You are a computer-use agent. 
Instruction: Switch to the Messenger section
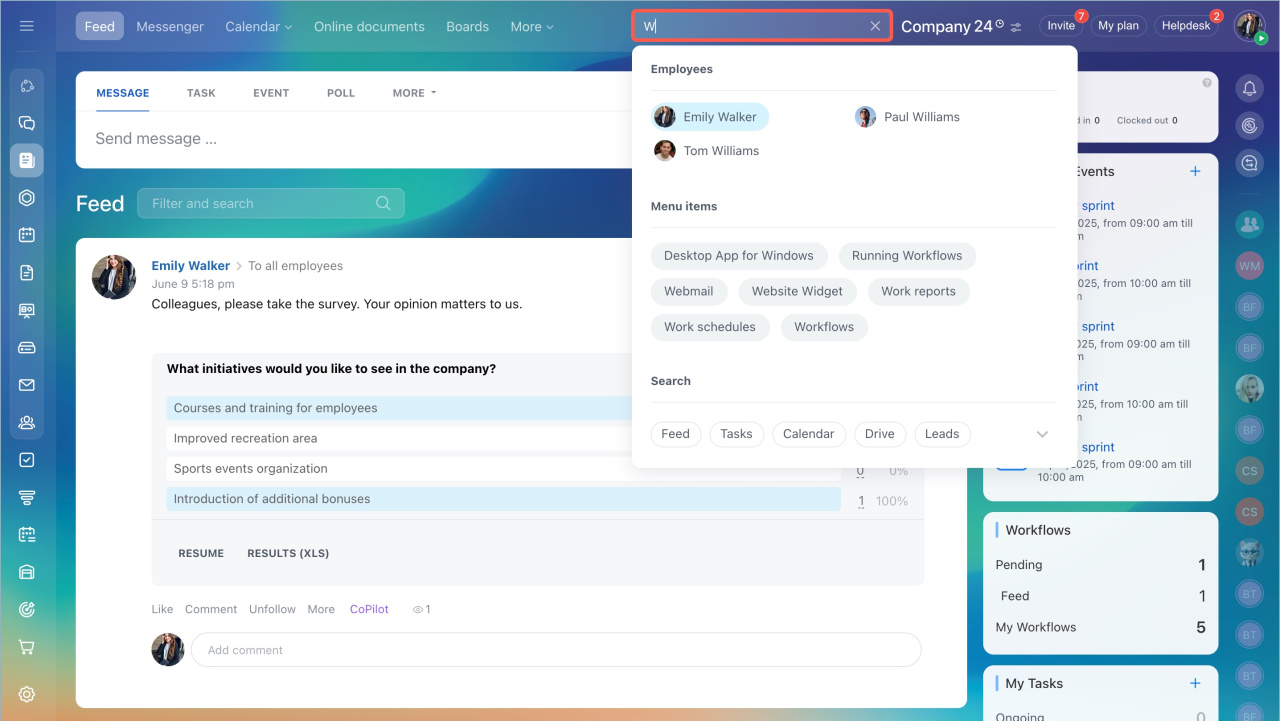[170, 27]
